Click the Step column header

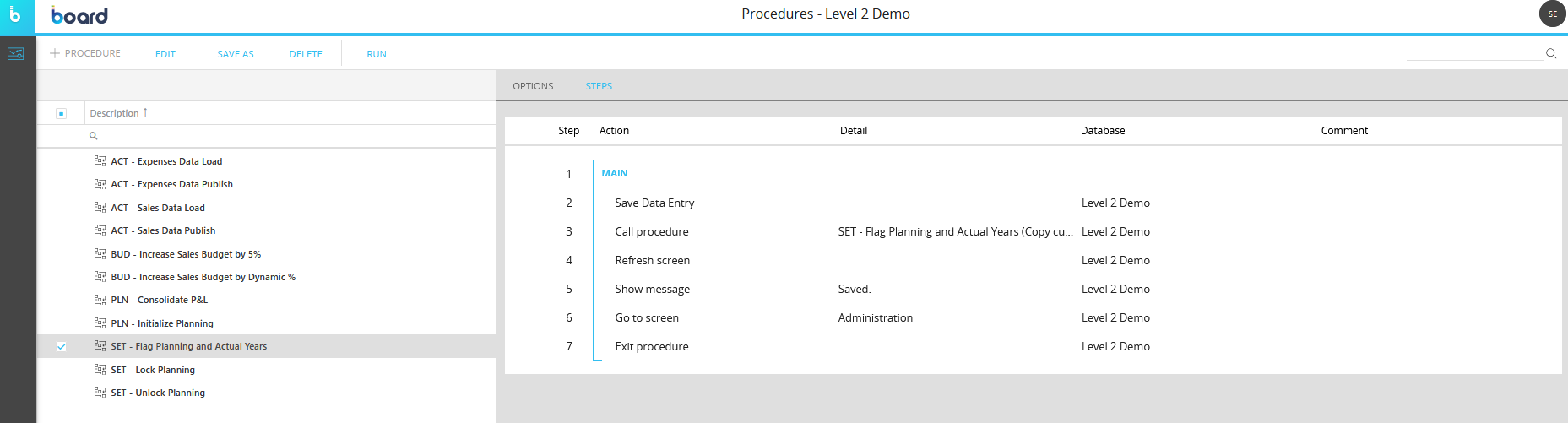(x=568, y=130)
